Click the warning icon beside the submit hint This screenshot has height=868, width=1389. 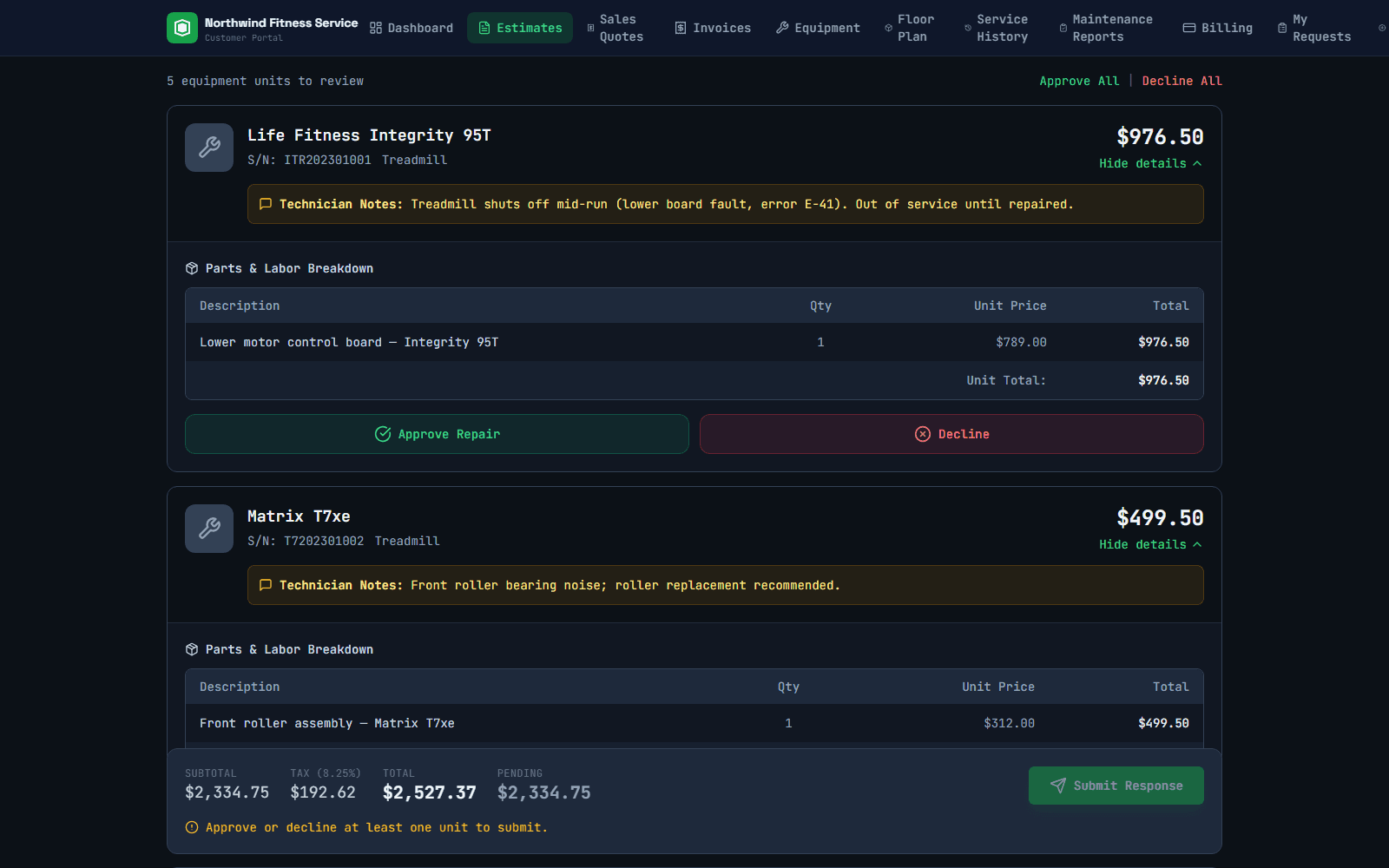(x=192, y=827)
